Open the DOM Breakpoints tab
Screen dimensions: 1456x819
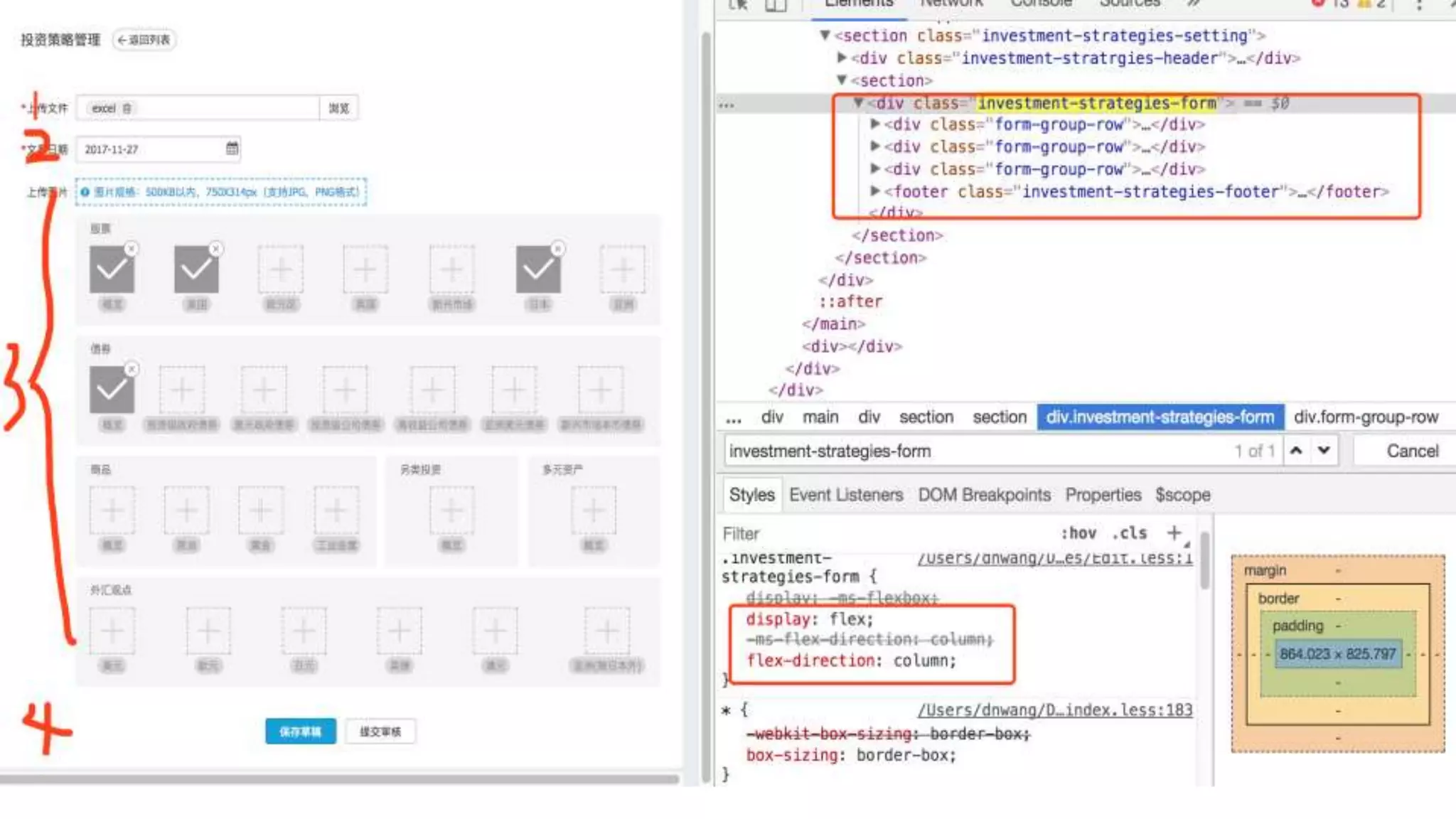coord(984,495)
